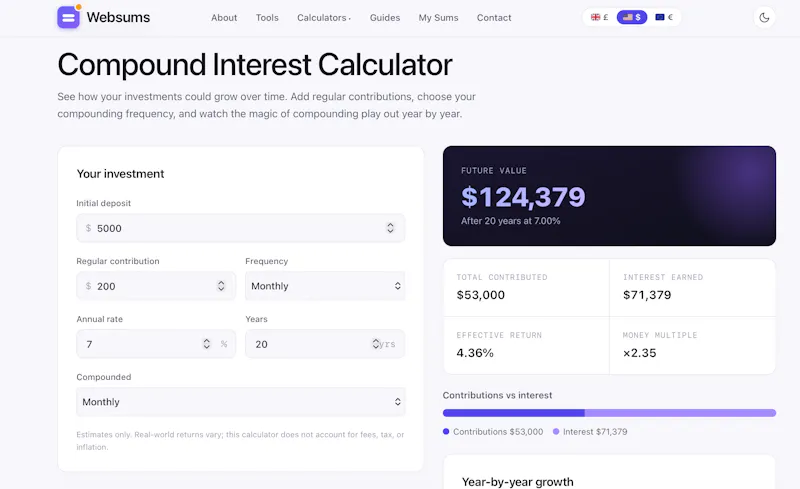Screen dimensions: 800x489
Task: Focus the Initial deposit input field
Action: [241, 228]
